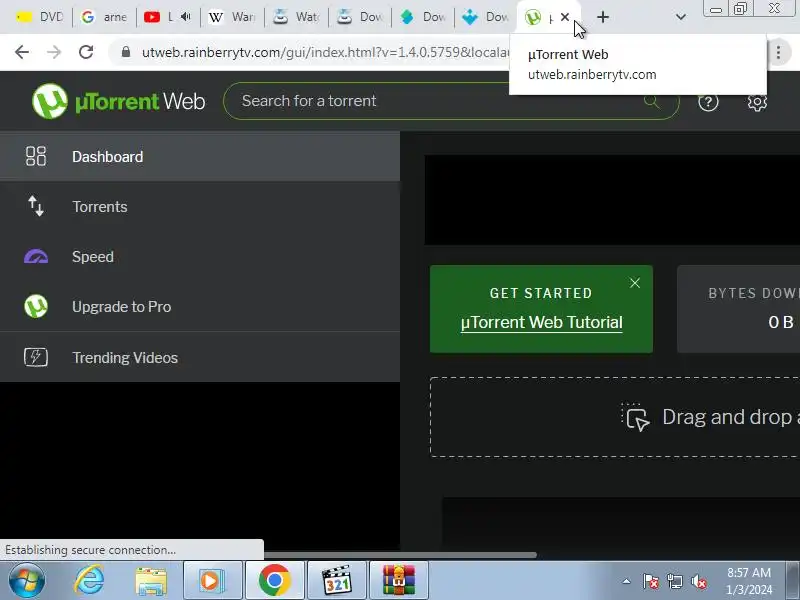View site security lock info
This screenshot has height=600, width=800.
click(x=126, y=52)
